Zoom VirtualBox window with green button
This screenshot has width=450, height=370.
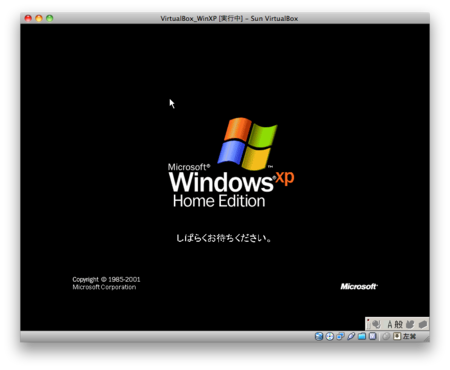(50, 18)
